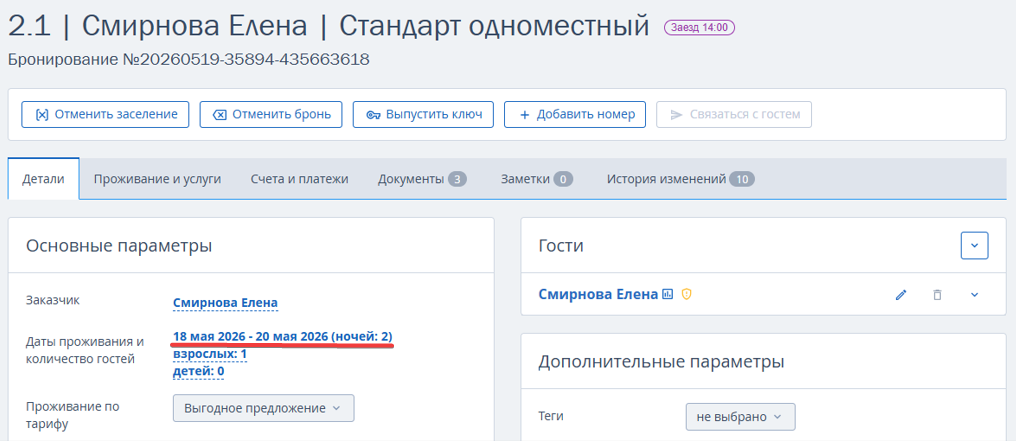Click the Отменить заселение button
1016x441 pixels.
pos(105,115)
